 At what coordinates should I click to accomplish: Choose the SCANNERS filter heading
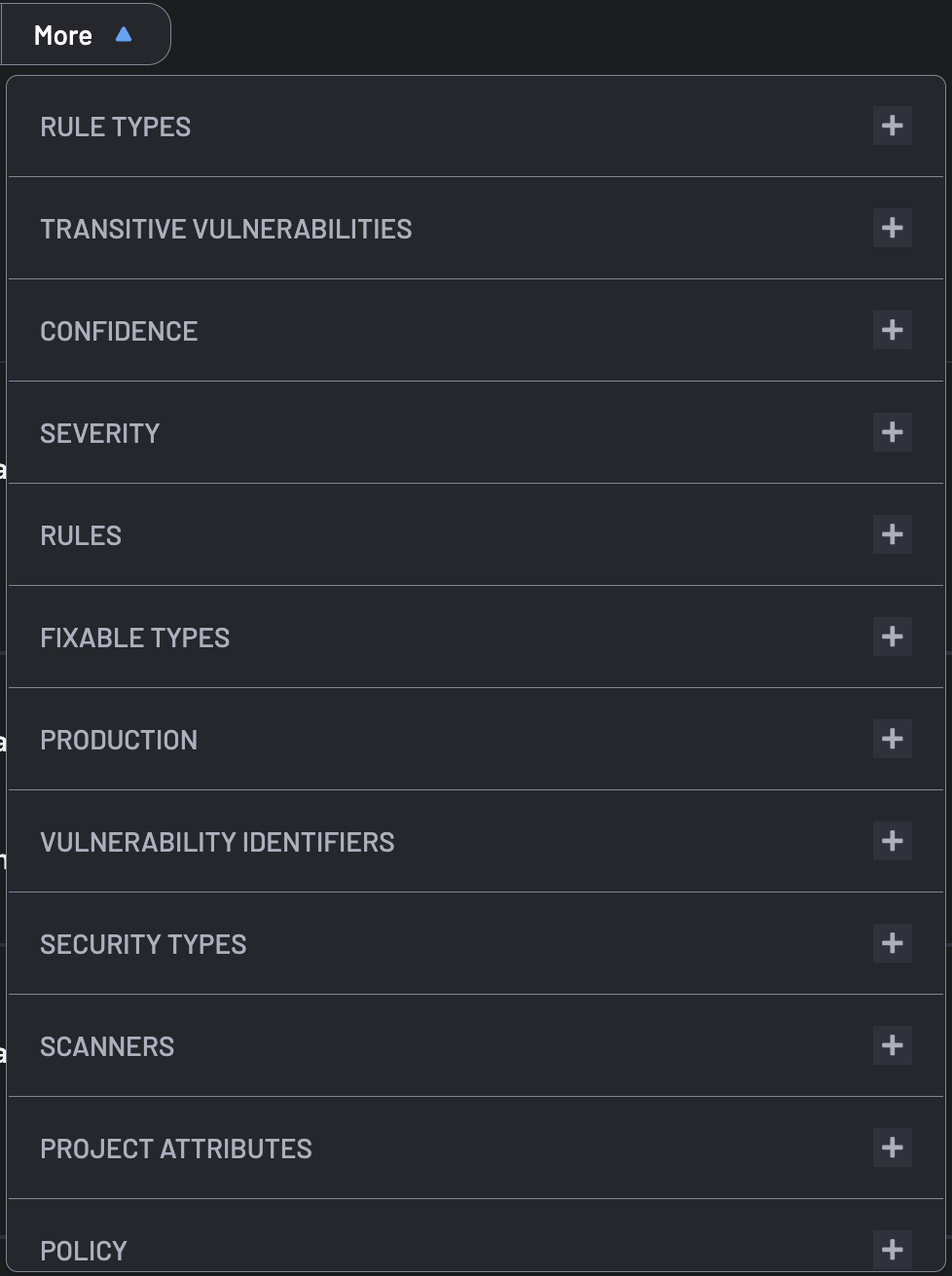pos(107,1046)
